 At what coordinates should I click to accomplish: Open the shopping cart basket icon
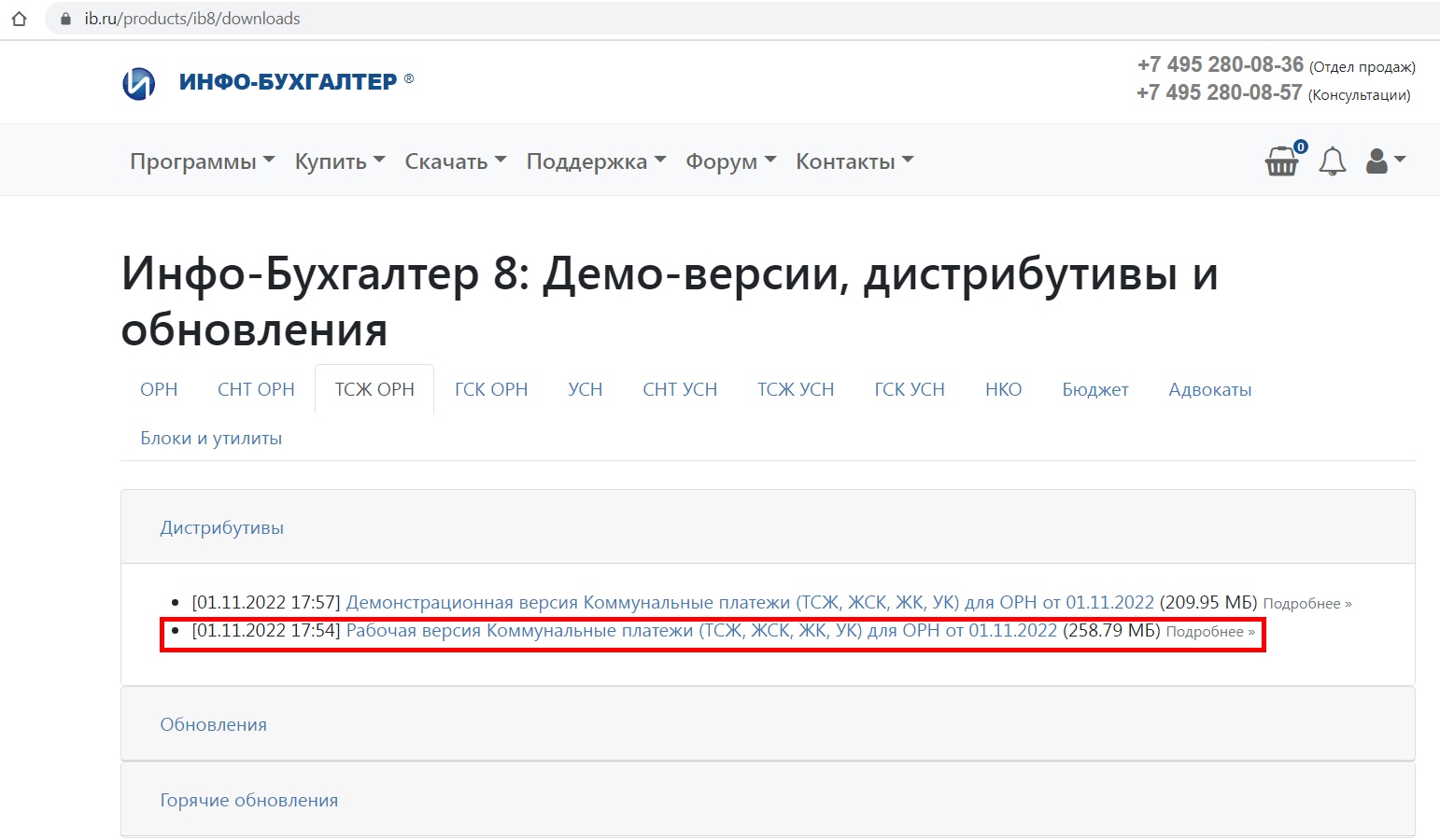click(x=1282, y=161)
